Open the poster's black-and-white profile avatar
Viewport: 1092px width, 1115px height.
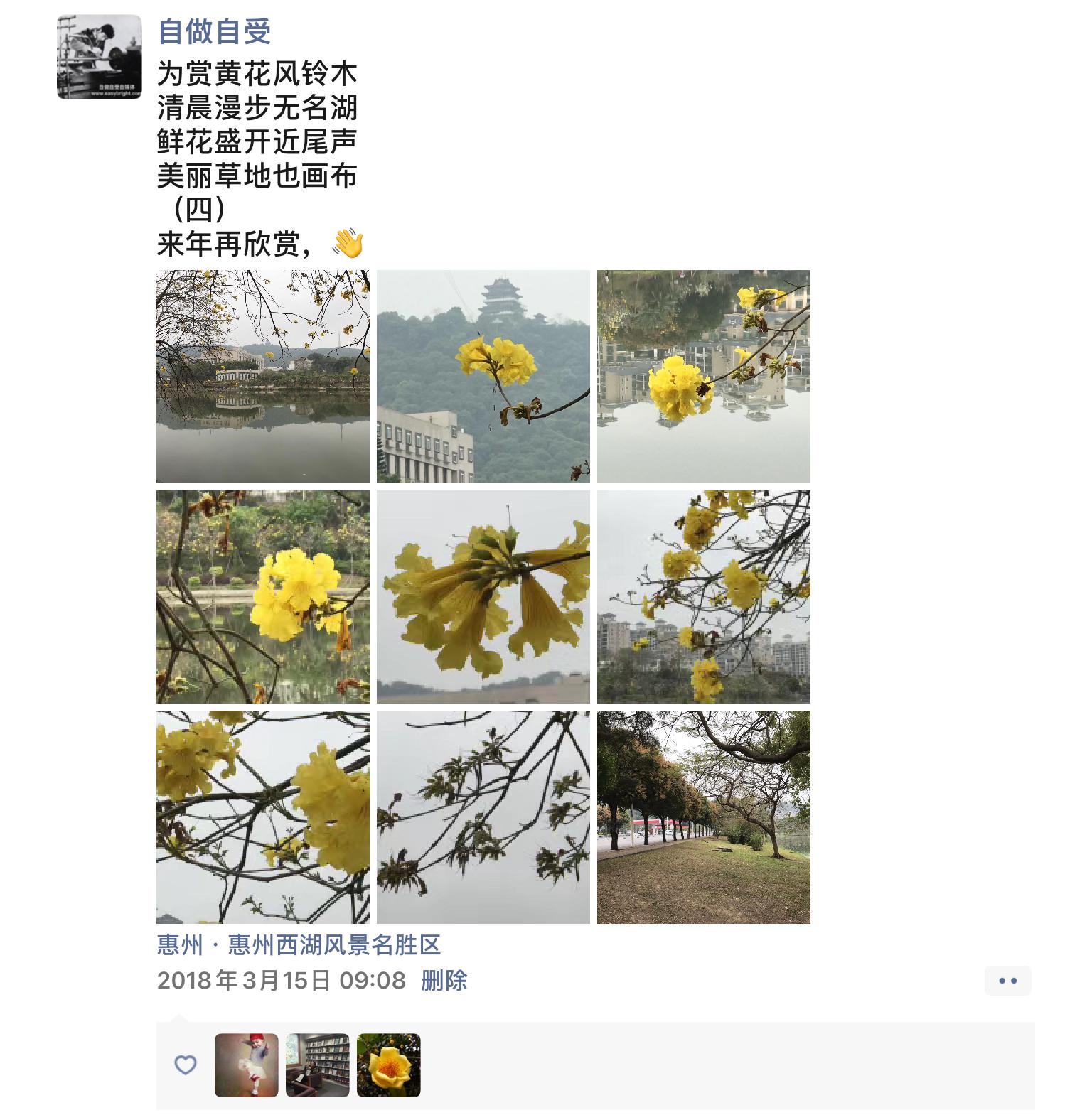[x=100, y=57]
